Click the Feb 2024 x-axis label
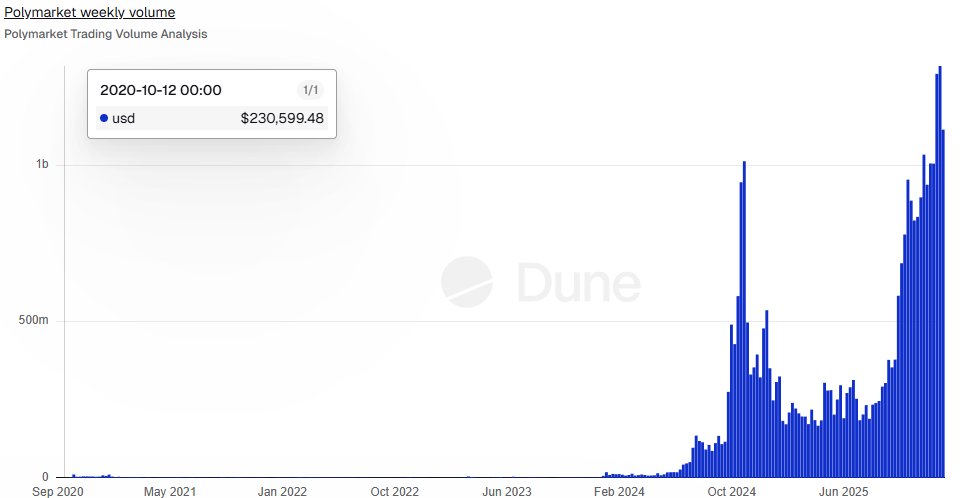The width and height of the screenshot is (961, 498). click(619, 491)
